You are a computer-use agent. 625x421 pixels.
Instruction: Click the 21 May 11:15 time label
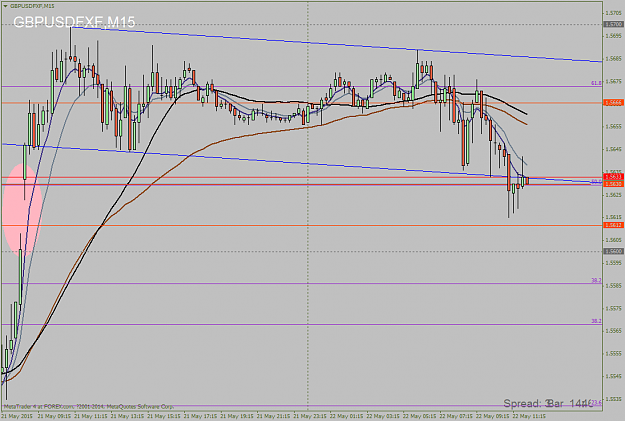tap(91, 416)
